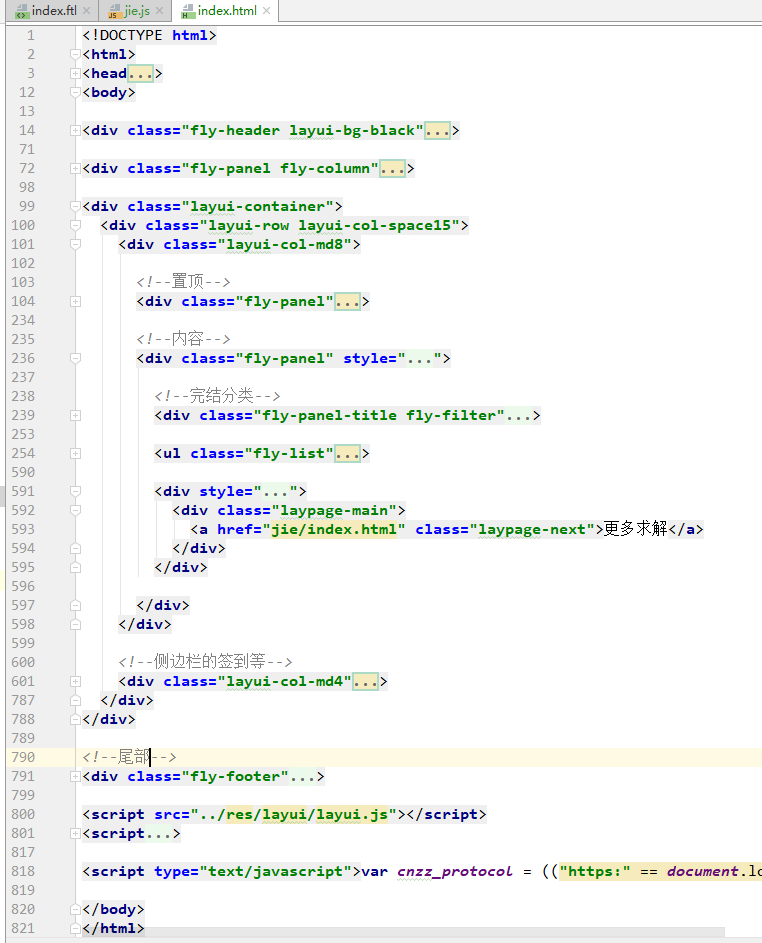Click folded ellipsis after layui-col-md4 div

(365, 681)
